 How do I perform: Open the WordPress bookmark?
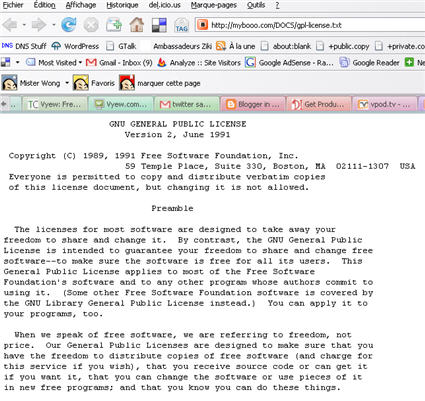coord(75,46)
